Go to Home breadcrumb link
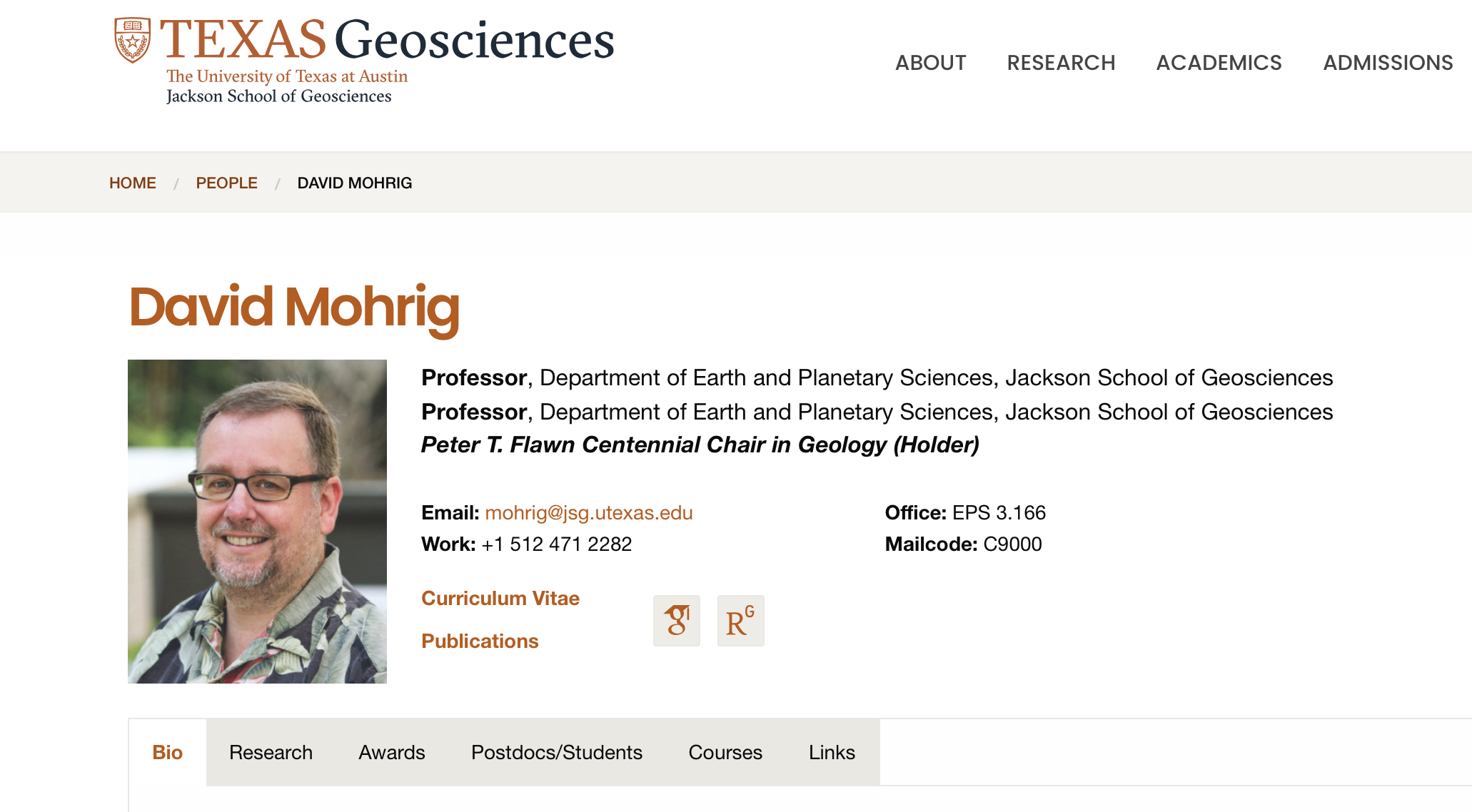This screenshot has height=812, width=1472. 133,183
